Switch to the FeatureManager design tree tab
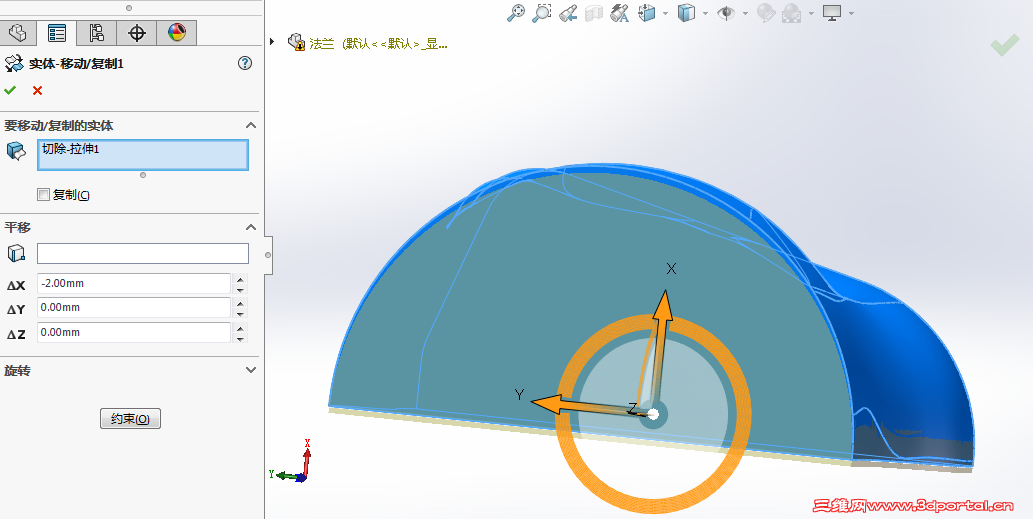Viewport: 1033px width, 519px height. [18, 32]
